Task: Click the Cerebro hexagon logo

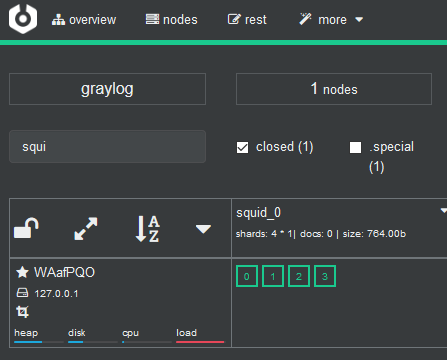Action: pyautogui.click(x=23, y=19)
